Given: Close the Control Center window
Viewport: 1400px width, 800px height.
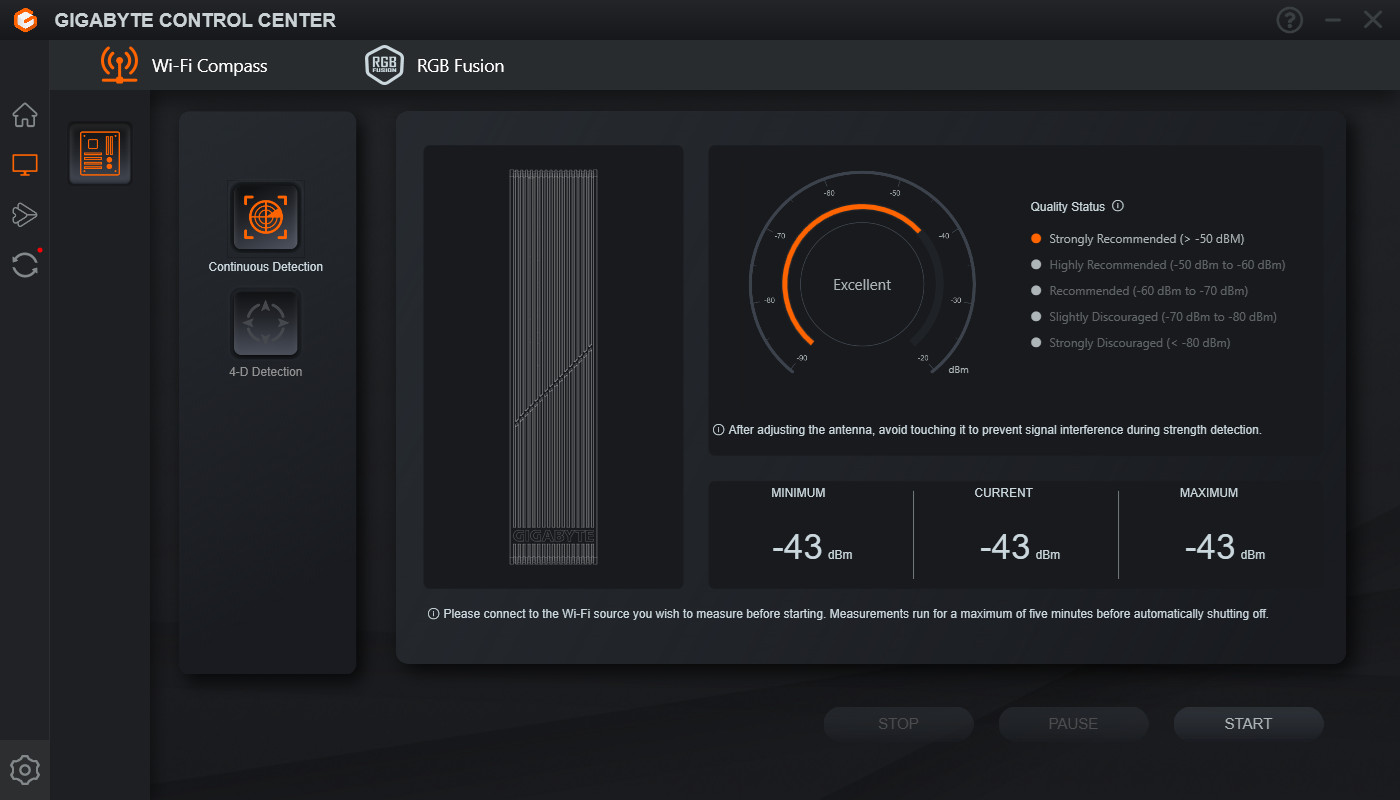Looking at the screenshot, I should tap(1372, 20).
